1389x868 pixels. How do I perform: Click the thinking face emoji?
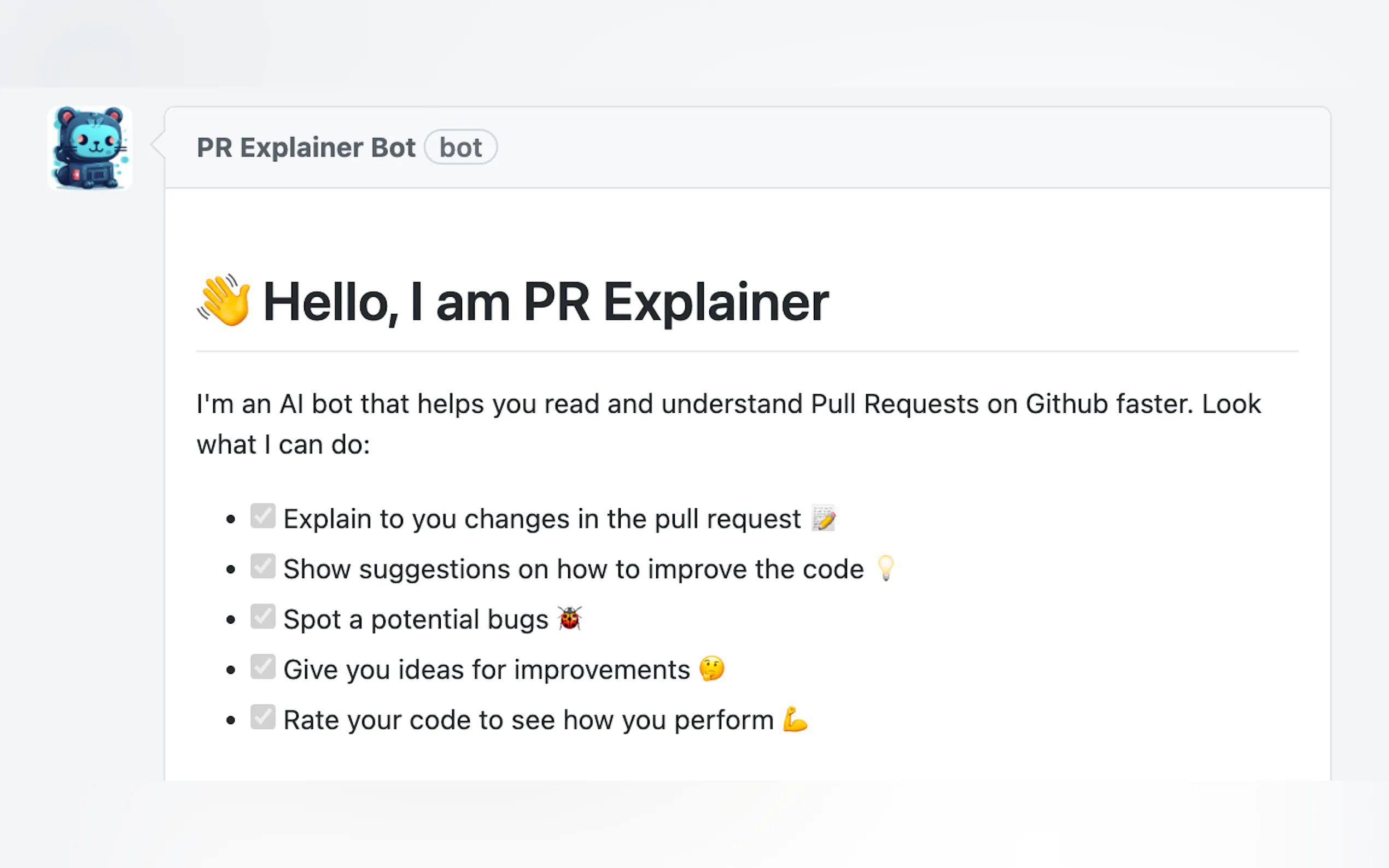(711, 669)
